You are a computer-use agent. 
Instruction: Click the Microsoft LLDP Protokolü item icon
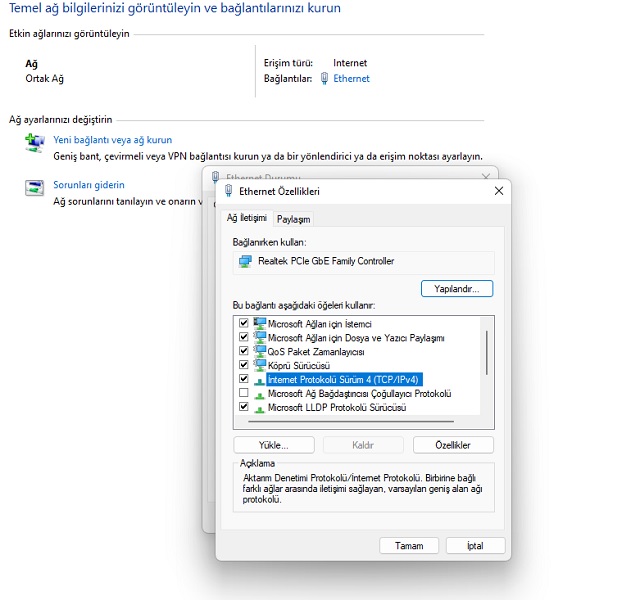(260, 408)
